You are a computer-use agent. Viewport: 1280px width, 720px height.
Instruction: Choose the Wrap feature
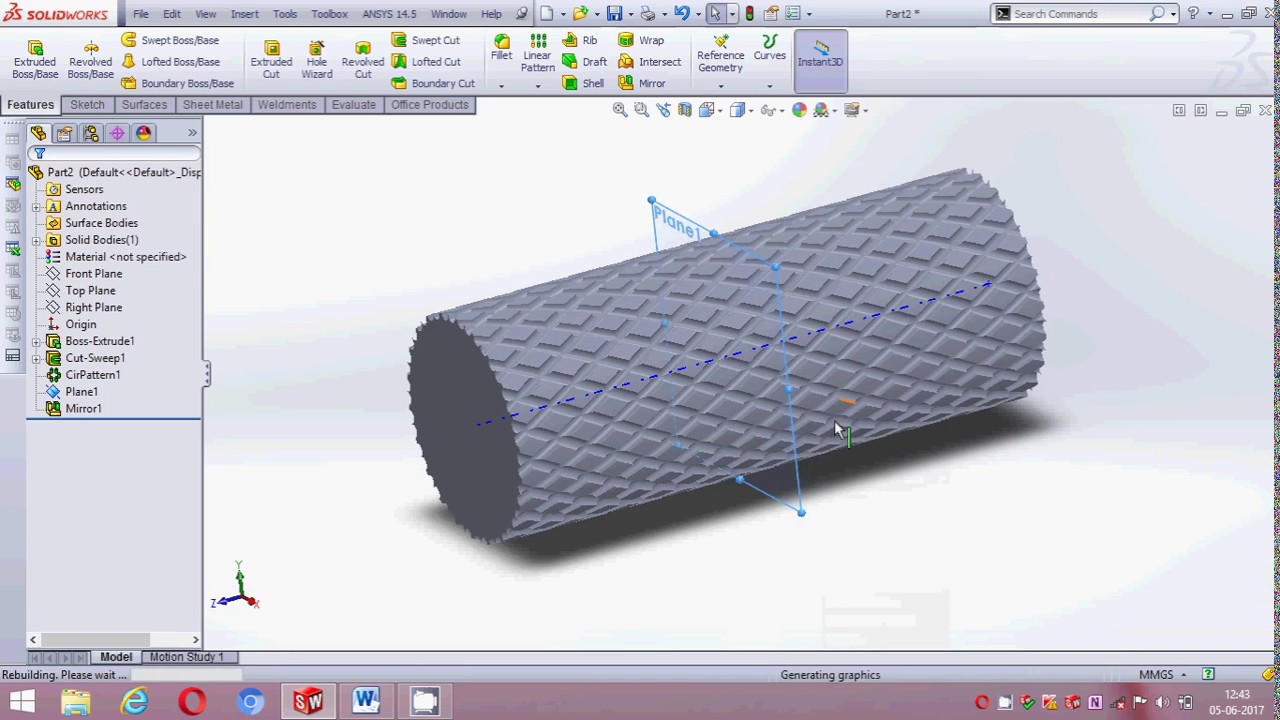click(641, 40)
